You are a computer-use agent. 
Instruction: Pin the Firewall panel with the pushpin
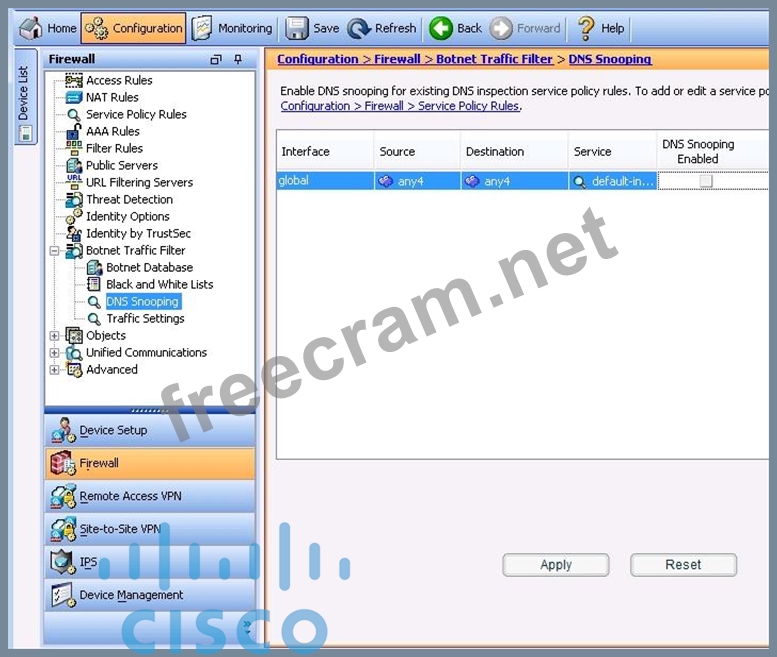[x=238, y=60]
